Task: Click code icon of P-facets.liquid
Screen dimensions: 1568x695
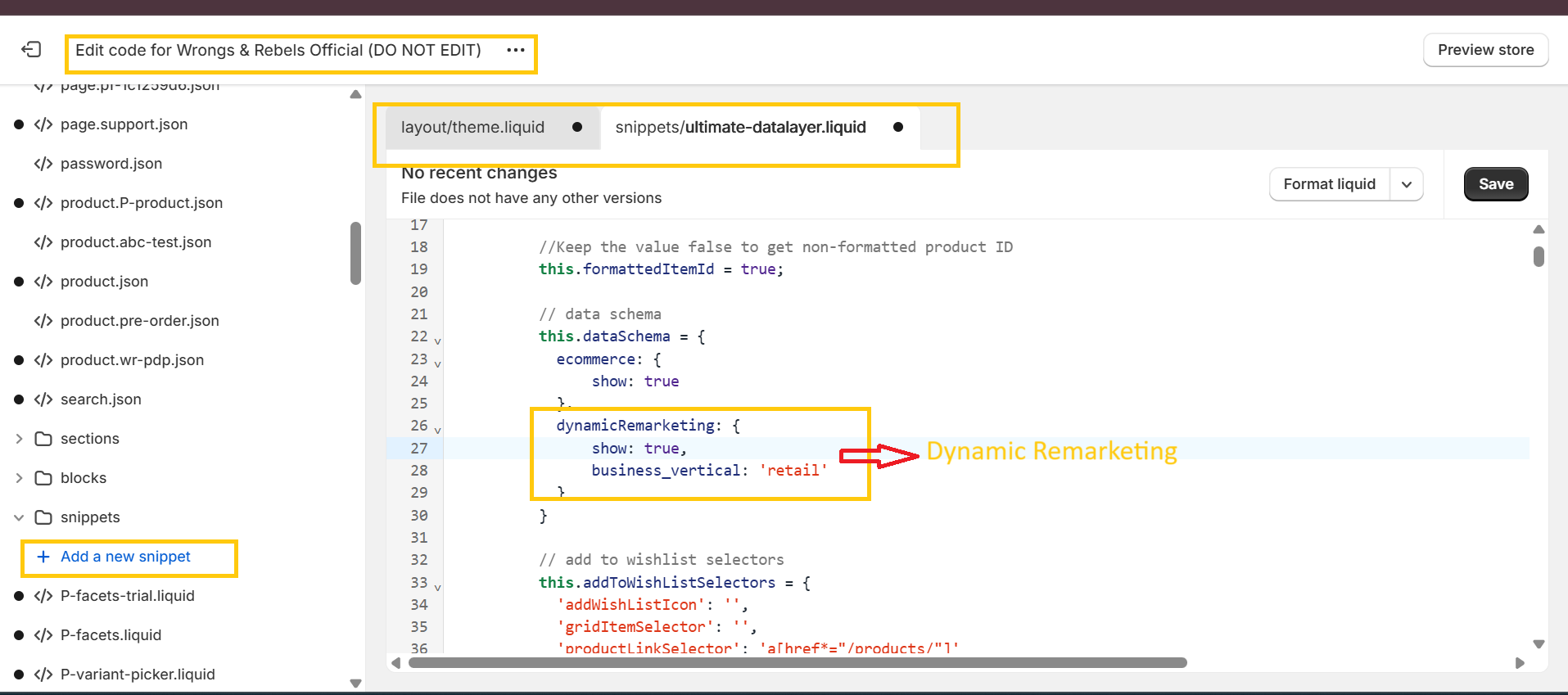Action: pyautogui.click(x=43, y=635)
